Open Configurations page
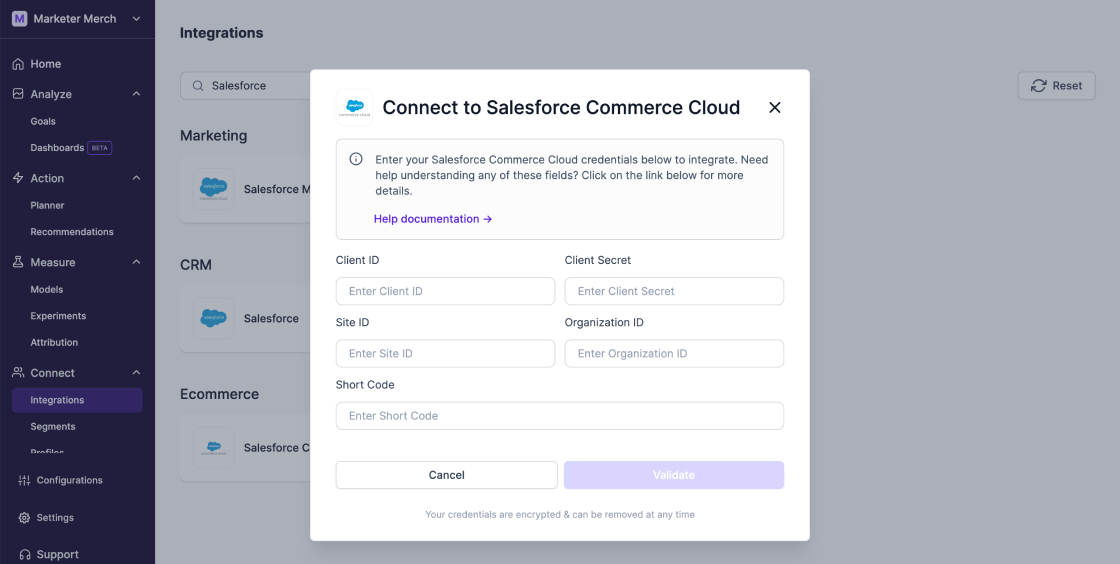The image size is (1120, 564). pyautogui.click(x=69, y=480)
